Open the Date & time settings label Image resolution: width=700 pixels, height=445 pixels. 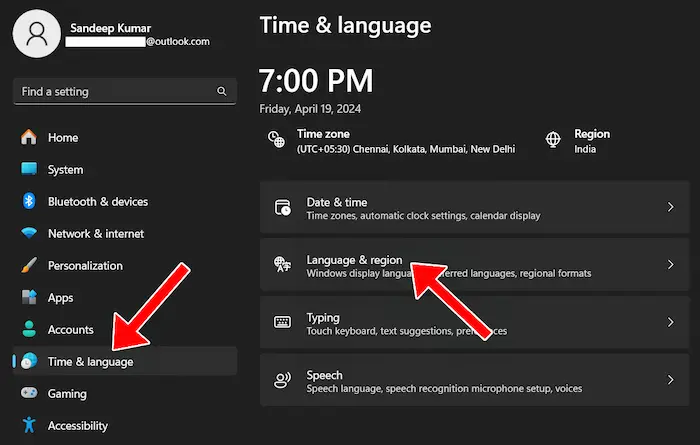pos(337,202)
